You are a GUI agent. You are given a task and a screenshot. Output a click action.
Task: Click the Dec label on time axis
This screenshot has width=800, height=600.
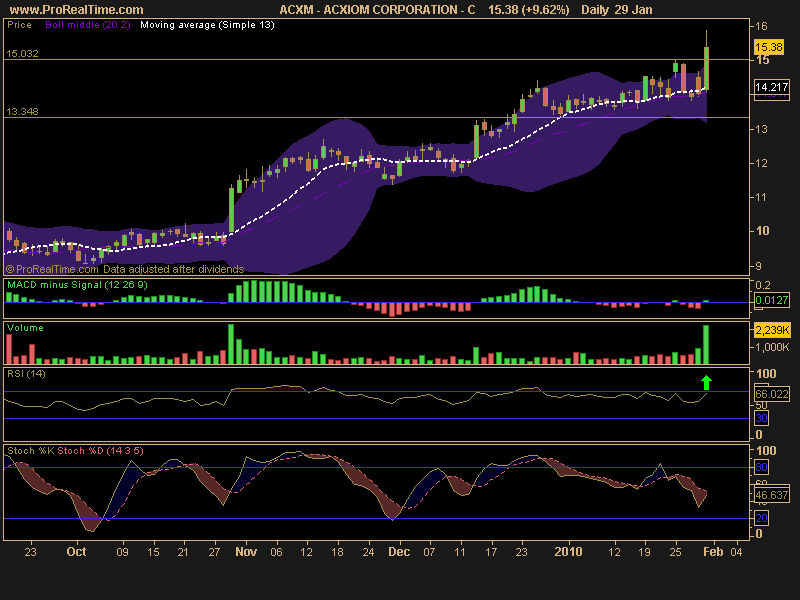(399, 552)
